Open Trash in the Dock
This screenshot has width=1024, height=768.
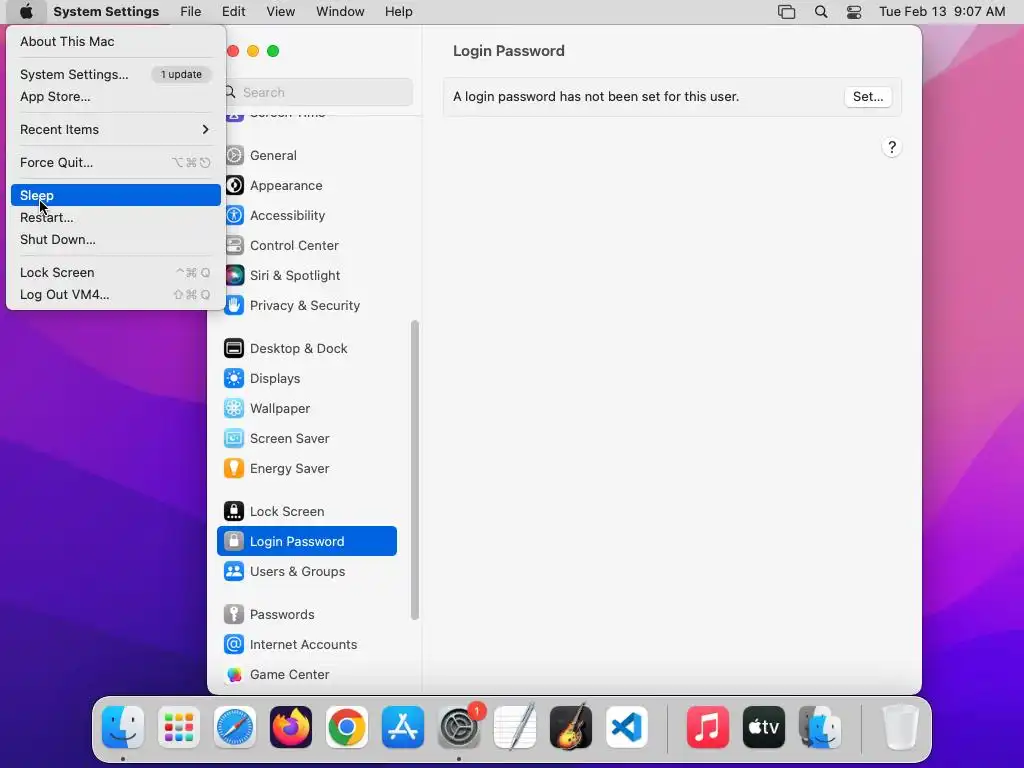[x=901, y=727]
